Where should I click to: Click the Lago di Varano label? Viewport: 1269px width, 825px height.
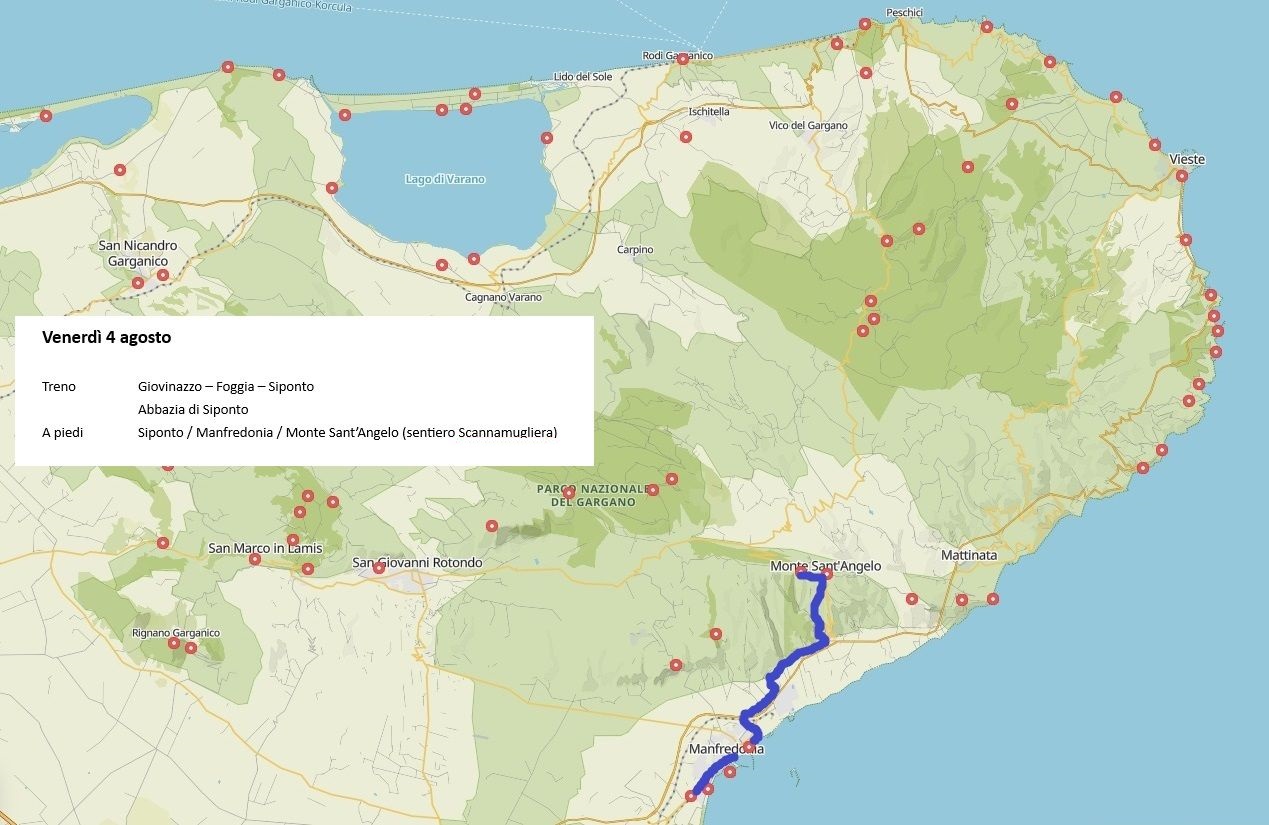(x=445, y=179)
